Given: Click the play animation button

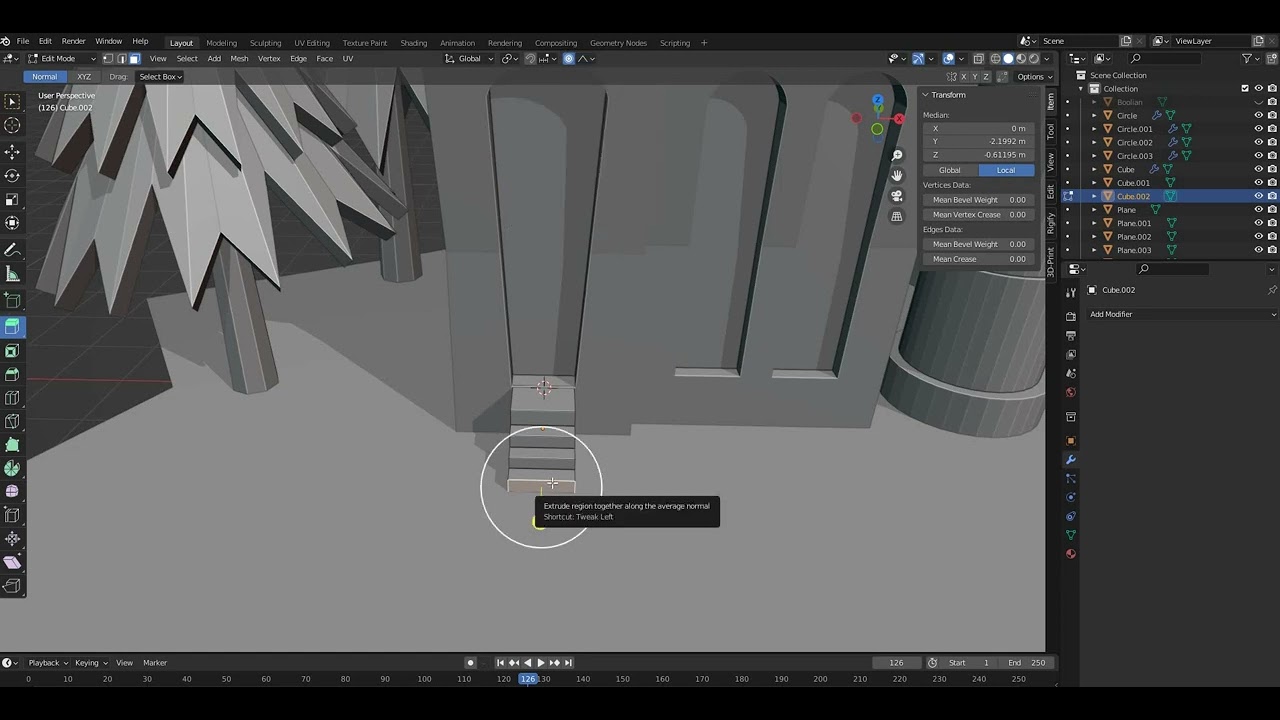Looking at the screenshot, I should 541,662.
